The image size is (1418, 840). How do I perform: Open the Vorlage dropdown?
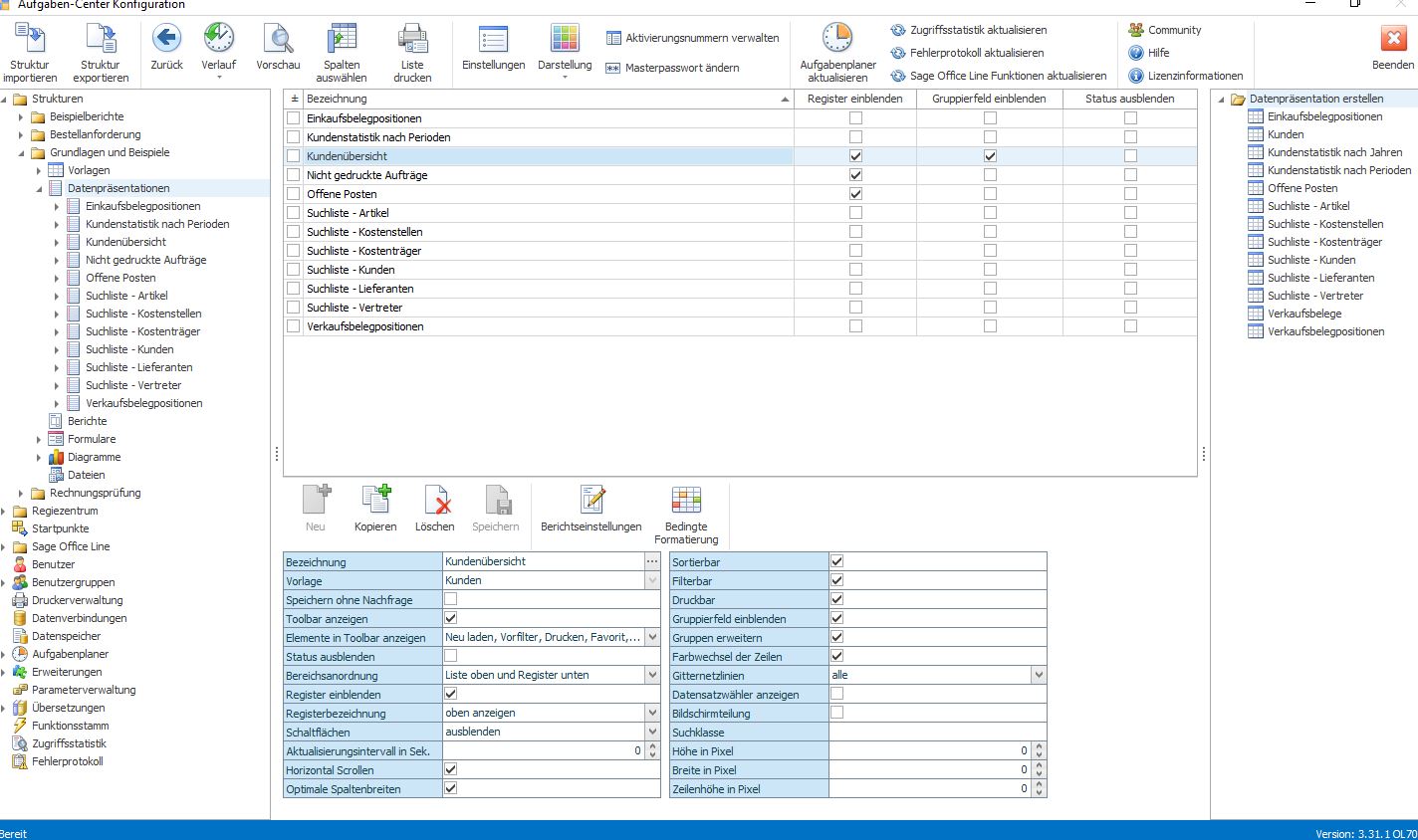point(652,580)
